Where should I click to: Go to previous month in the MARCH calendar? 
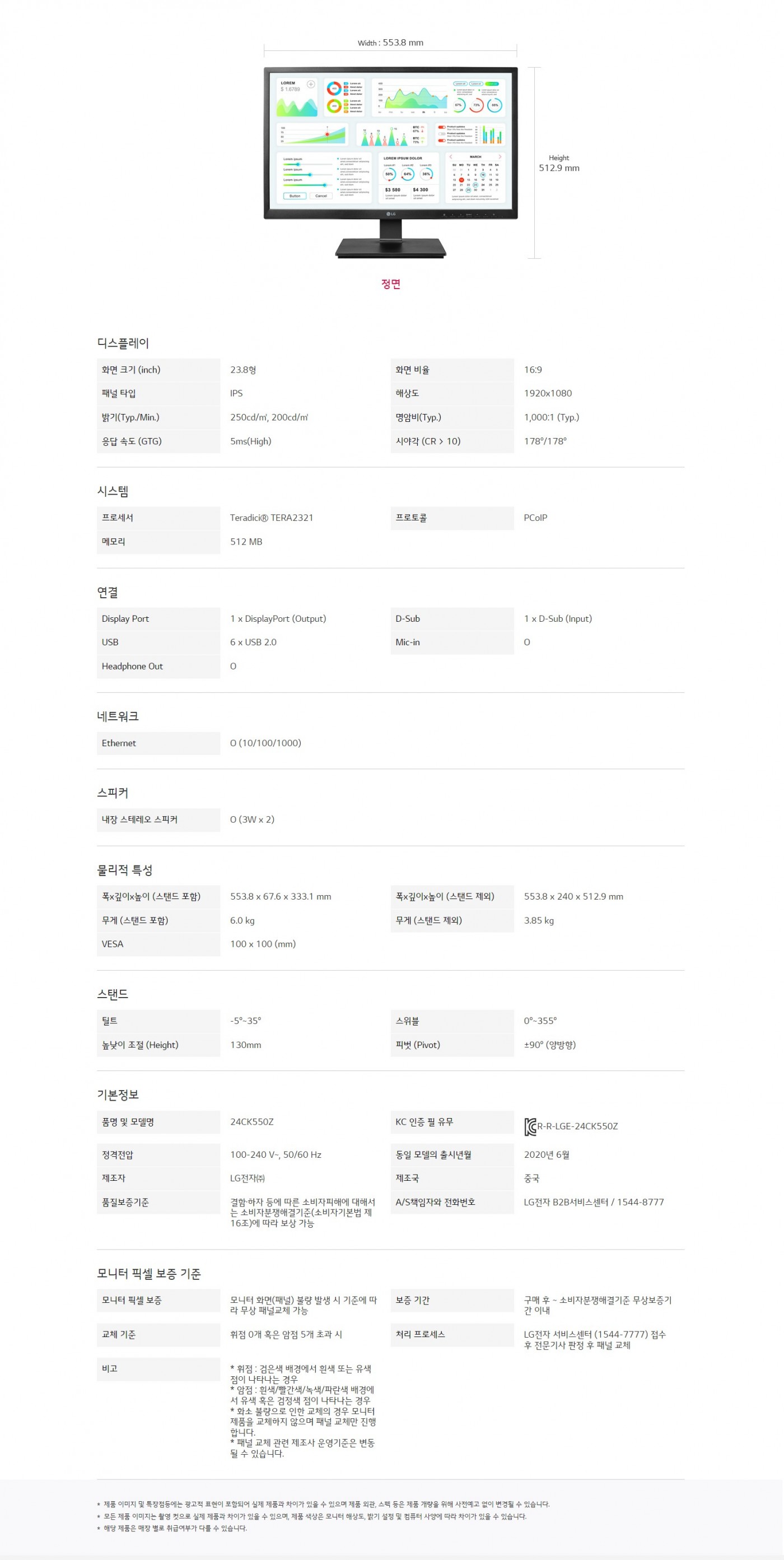tap(450, 157)
